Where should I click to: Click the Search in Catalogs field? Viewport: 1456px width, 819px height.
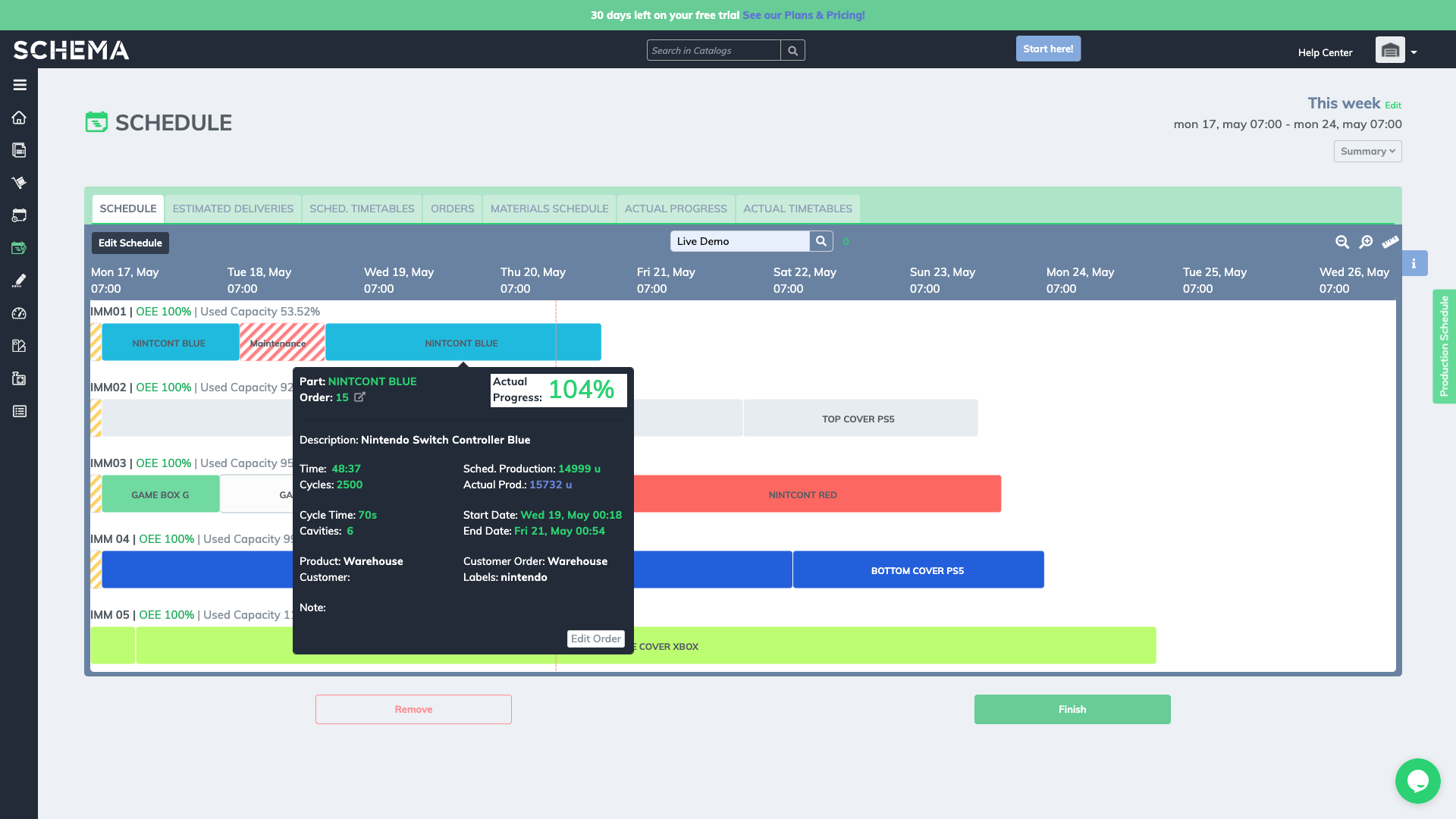tap(713, 51)
